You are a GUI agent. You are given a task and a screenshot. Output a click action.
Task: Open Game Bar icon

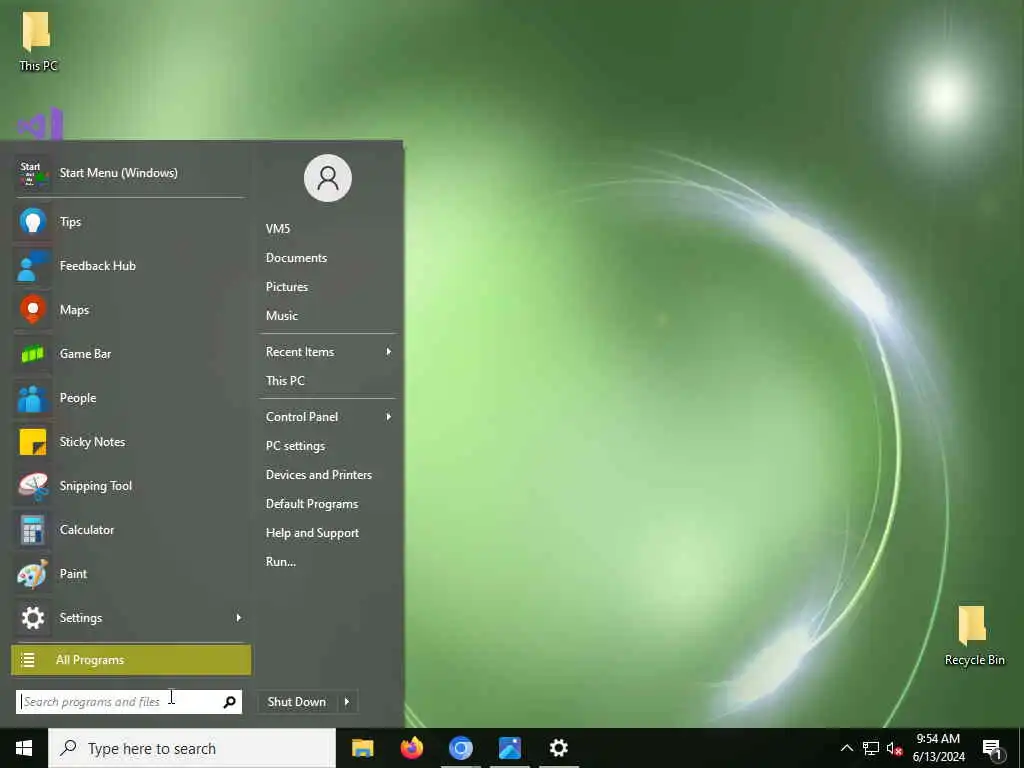click(x=33, y=354)
